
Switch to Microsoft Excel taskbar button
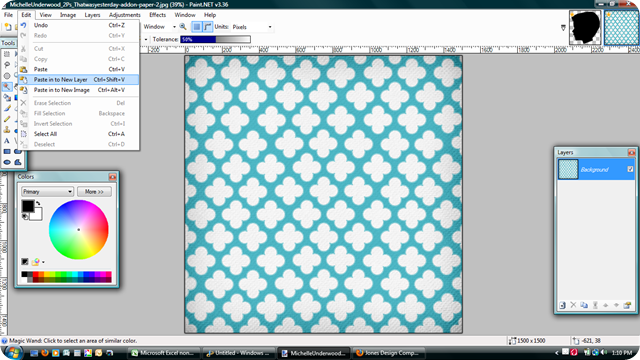164,353
